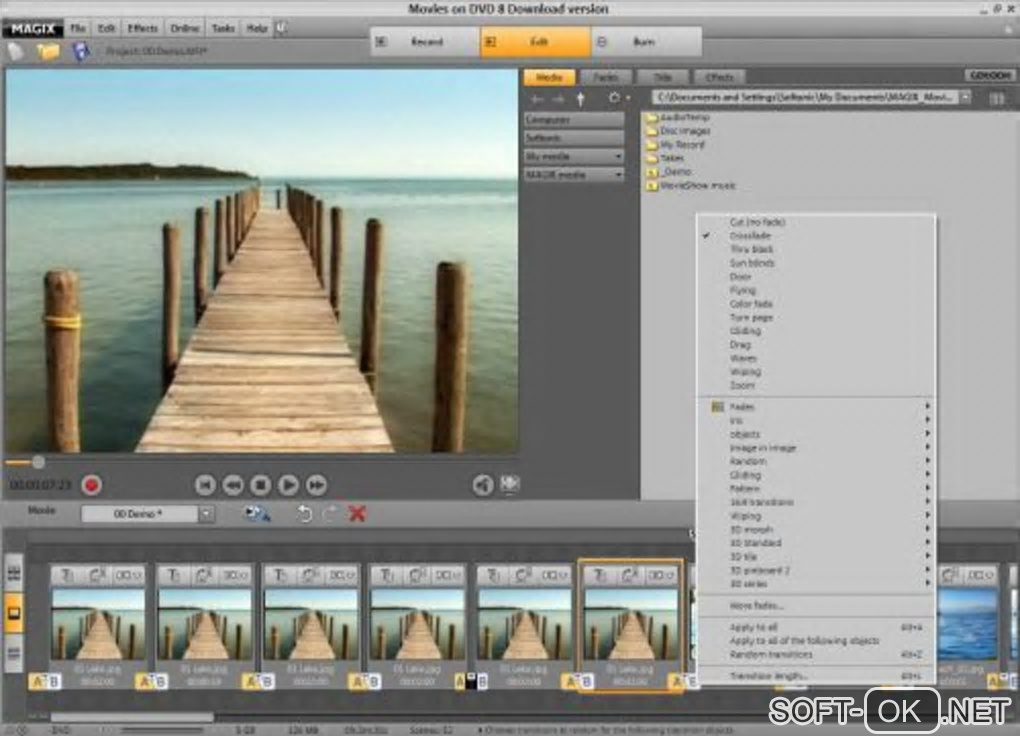Click the undo arrow icon
Screen dimensions: 1020x736
pyautogui.click(x=305, y=513)
